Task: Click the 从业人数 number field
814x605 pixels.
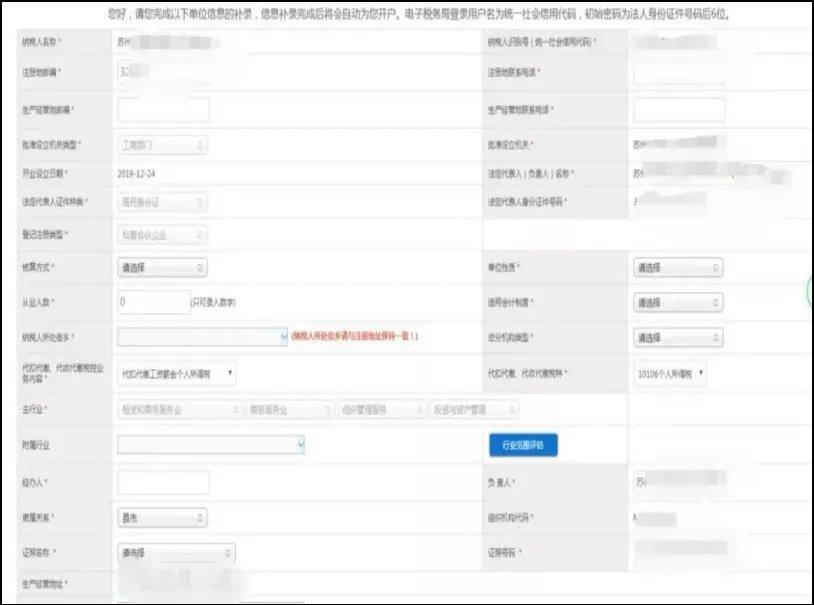Action: [x=154, y=302]
